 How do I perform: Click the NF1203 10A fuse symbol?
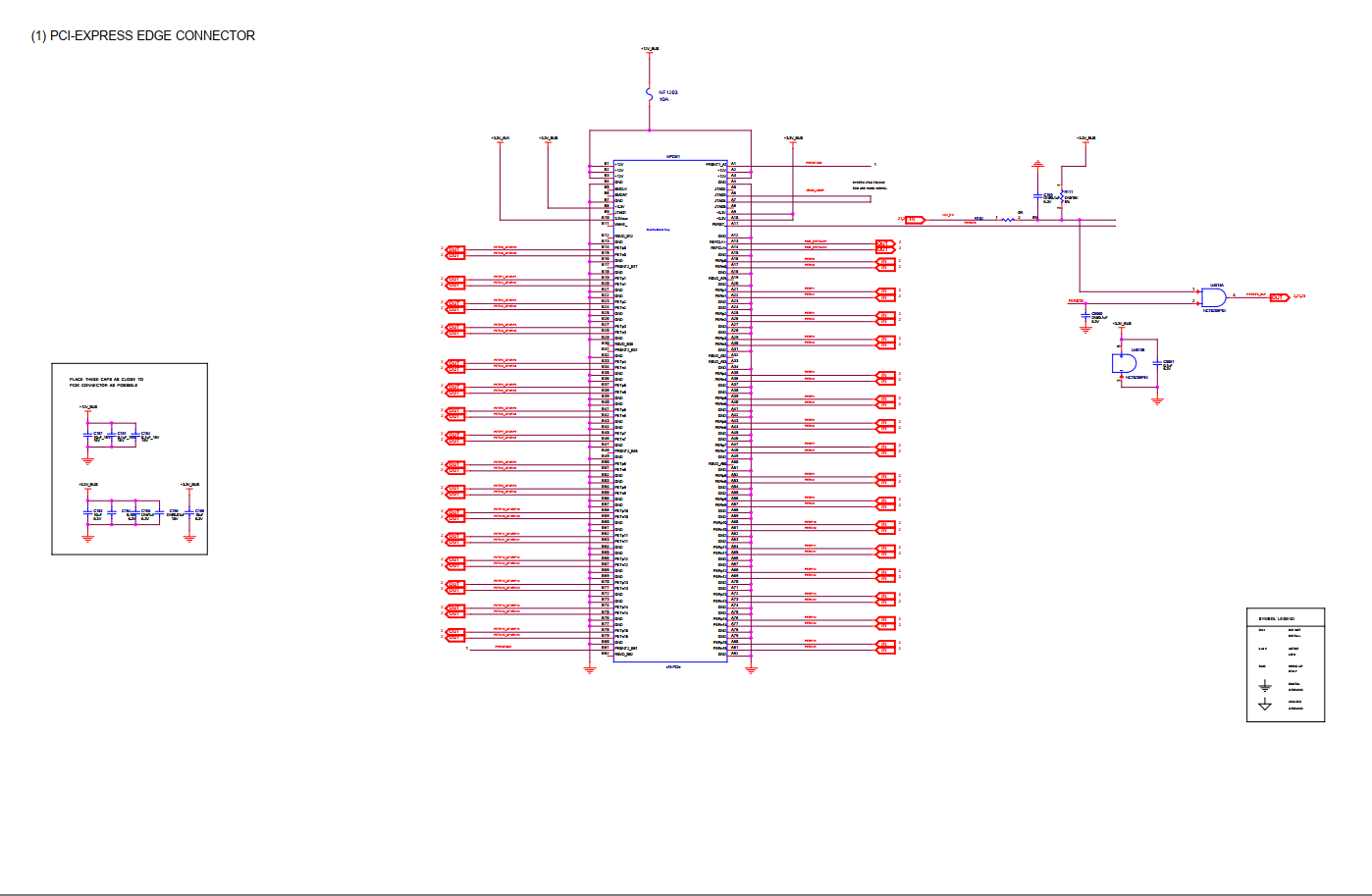(650, 94)
